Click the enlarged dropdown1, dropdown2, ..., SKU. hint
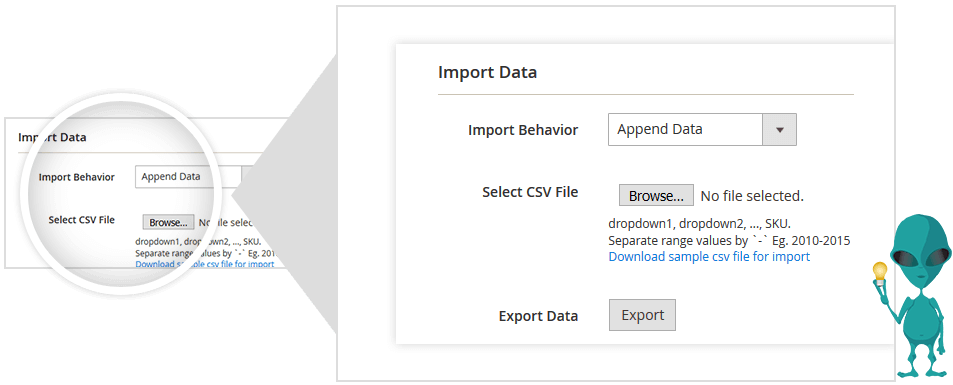This screenshot has height=385, width=953. tap(700, 223)
